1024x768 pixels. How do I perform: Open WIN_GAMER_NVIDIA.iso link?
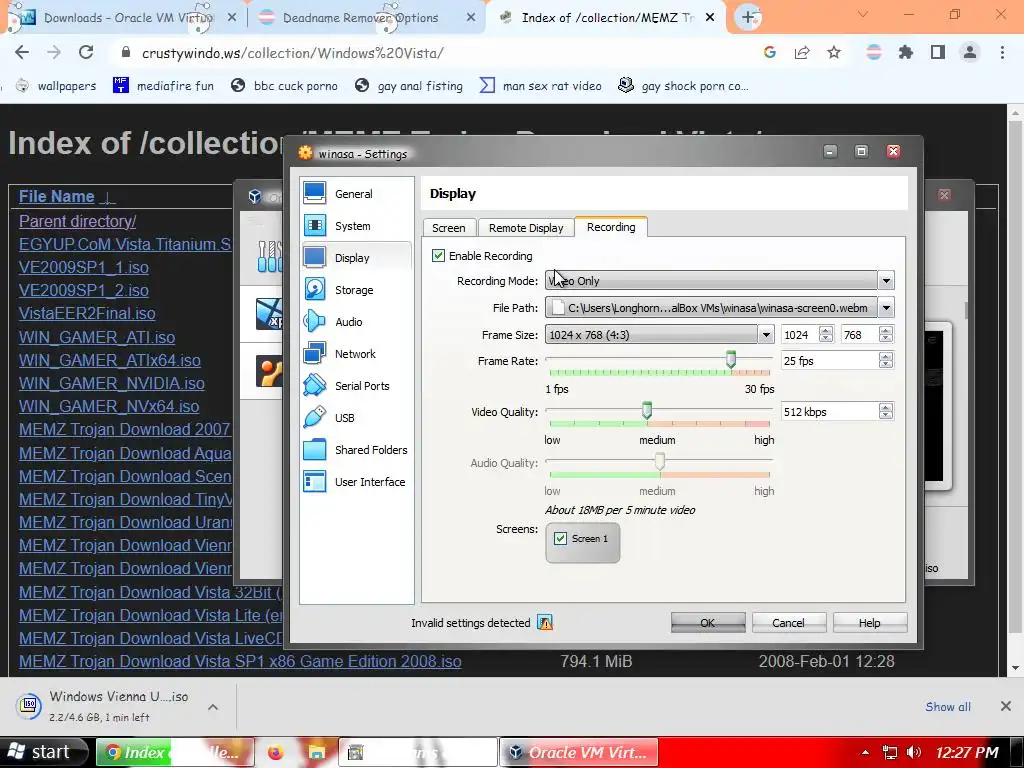click(112, 383)
